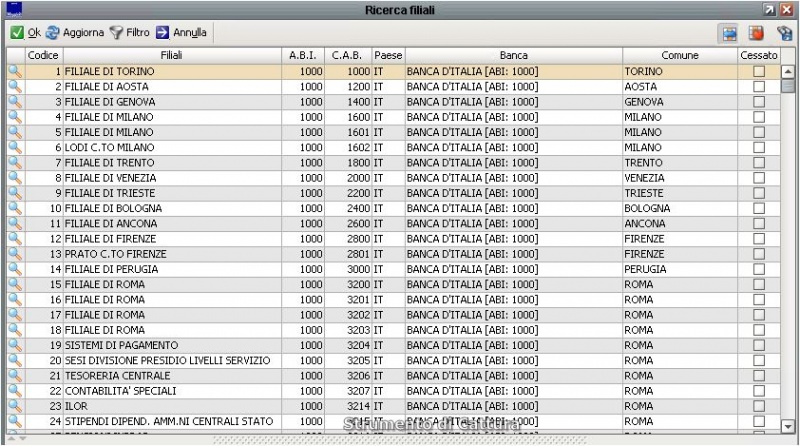Viewport: 800px width, 446px height.
Task: Open magnifier icon for row with code 4
Action: pyautogui.click(x=15, y=117)
